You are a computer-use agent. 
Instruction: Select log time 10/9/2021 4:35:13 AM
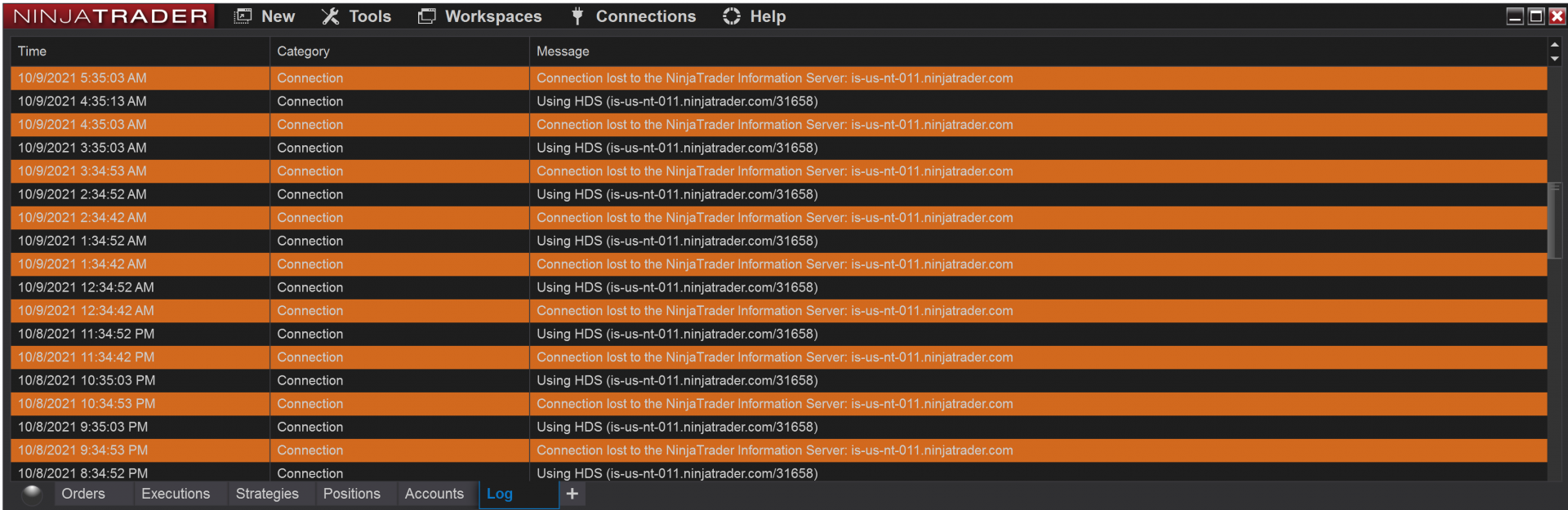[x=82, y=101]
